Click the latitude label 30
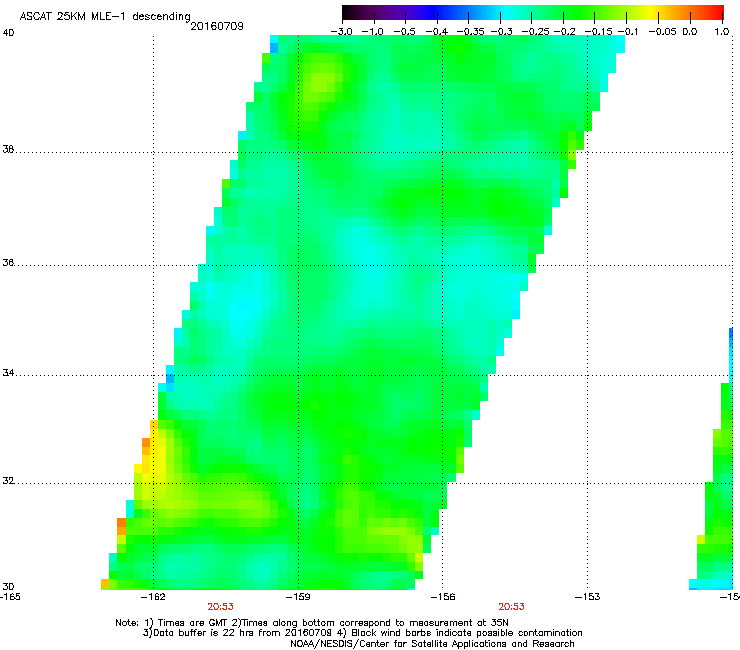Image resolution: width=740 pixels, height=650 pixels. (8, 587)
